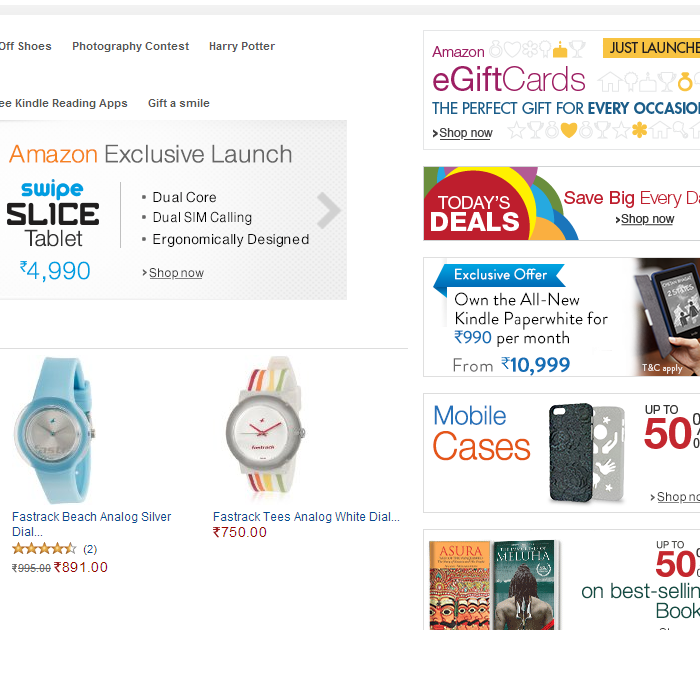Image resolution: width=700 pixels, height=700 pixels.
Task: Open Fastrack Tees Analog White Dial link
Action: pos(306,517)
